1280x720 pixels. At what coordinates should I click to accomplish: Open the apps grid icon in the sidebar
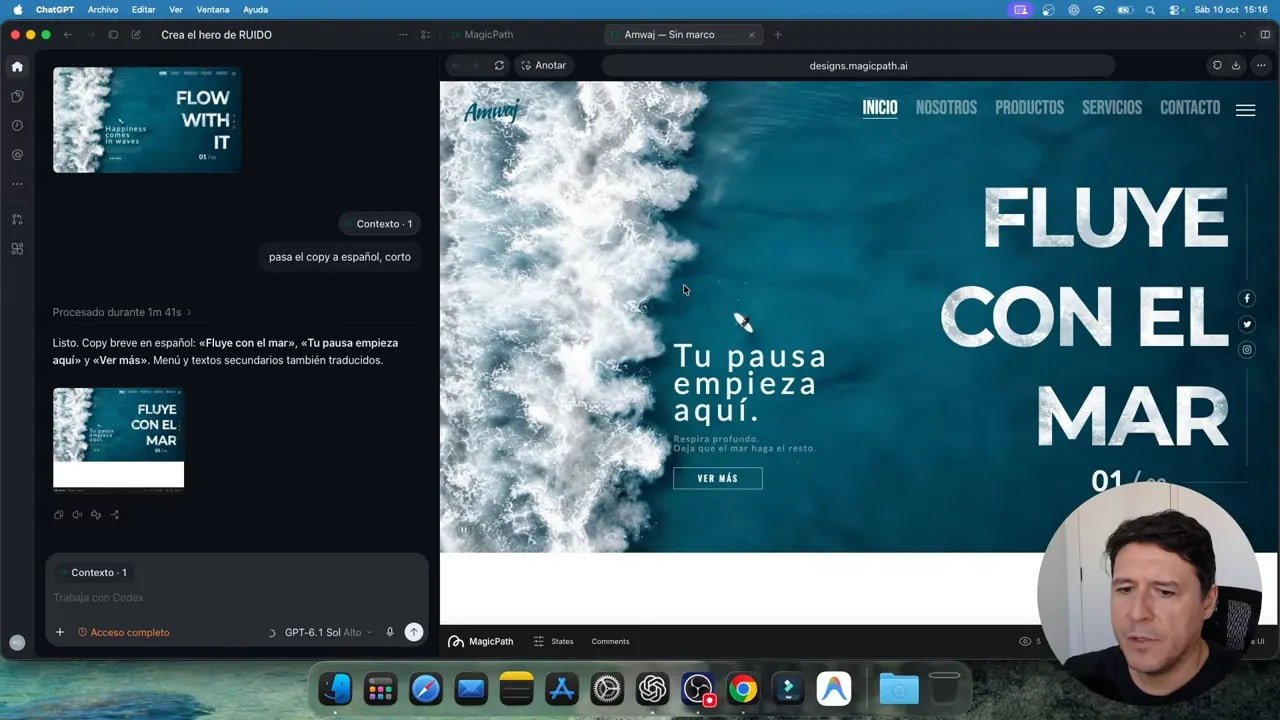(17, 248)
